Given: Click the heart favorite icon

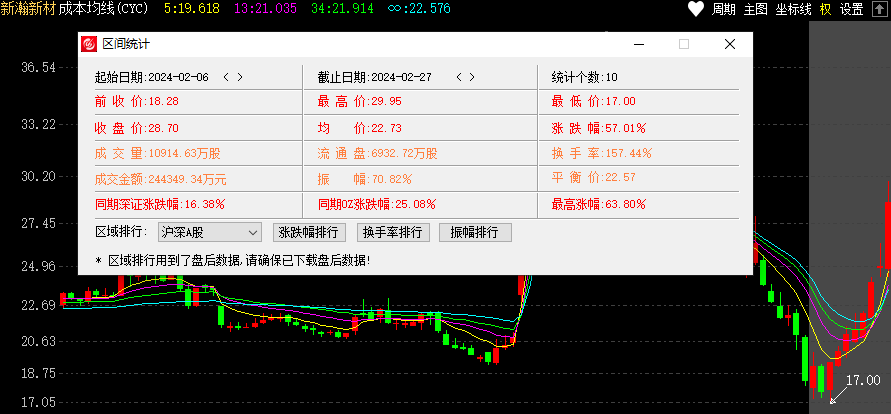Looking at the screenshot, I should (x=696, y=9).
